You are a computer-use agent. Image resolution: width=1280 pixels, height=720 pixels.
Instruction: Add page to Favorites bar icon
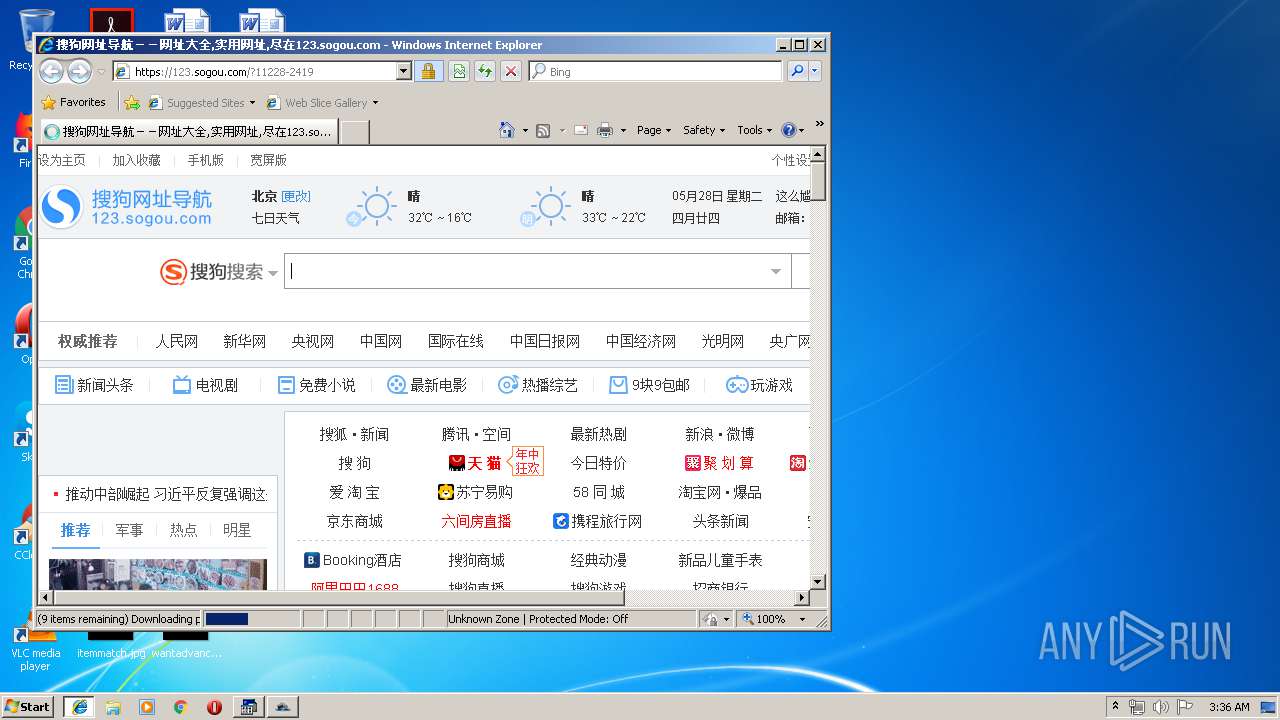point(132,102)
